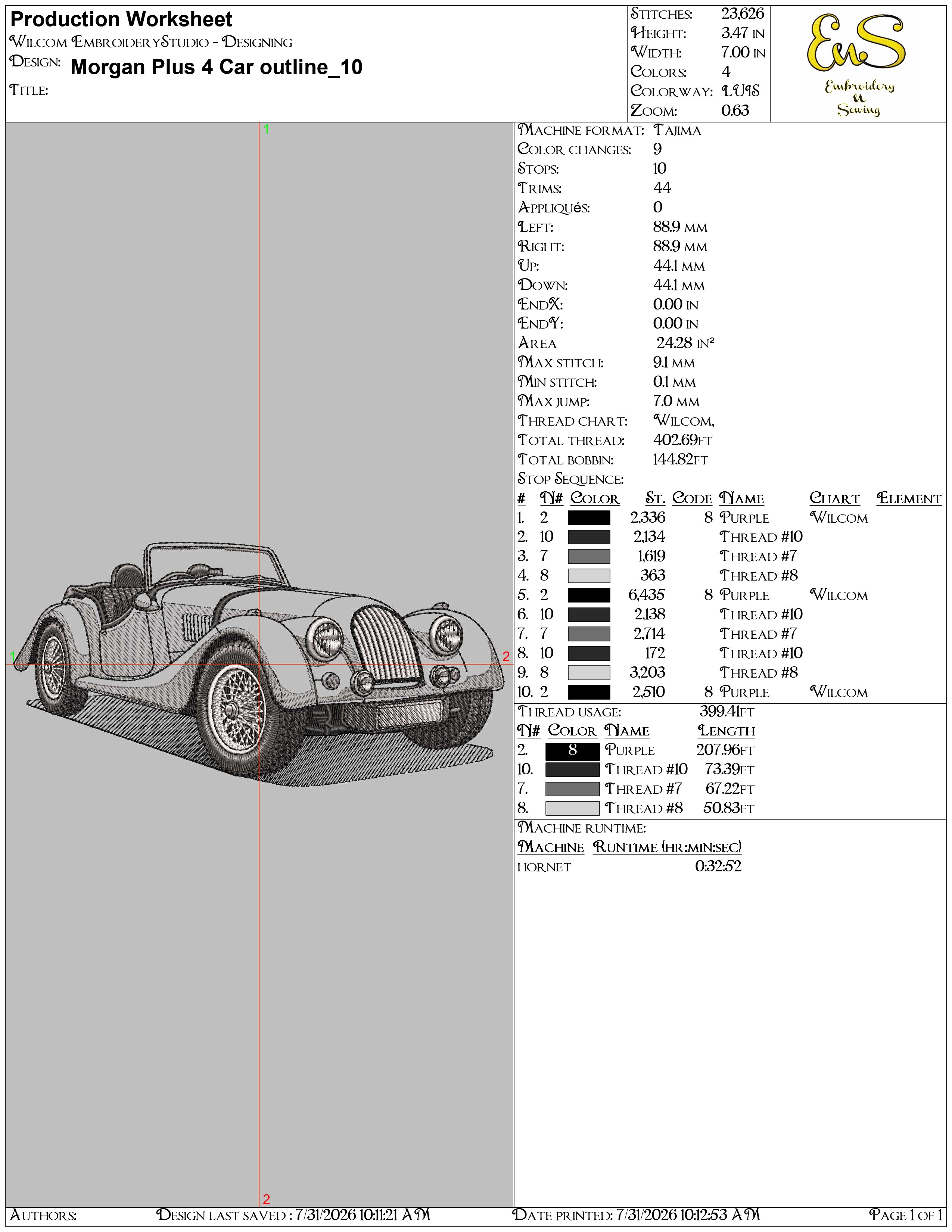Click total thread value "402.69ft"
Screen dimensions: 952x1232
pyautogui.click(x=682, y=440)
